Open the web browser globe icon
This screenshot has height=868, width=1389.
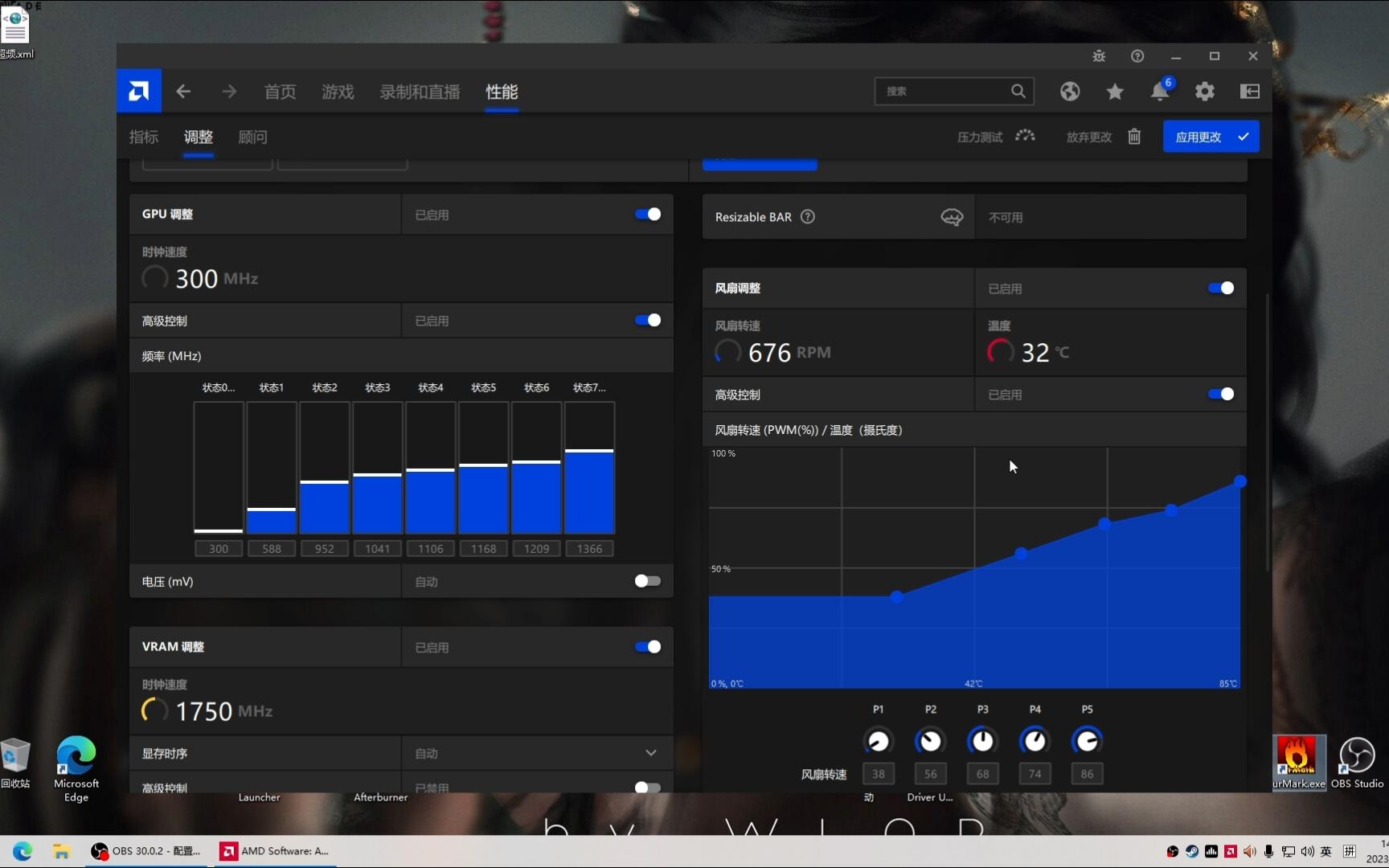1070,92
